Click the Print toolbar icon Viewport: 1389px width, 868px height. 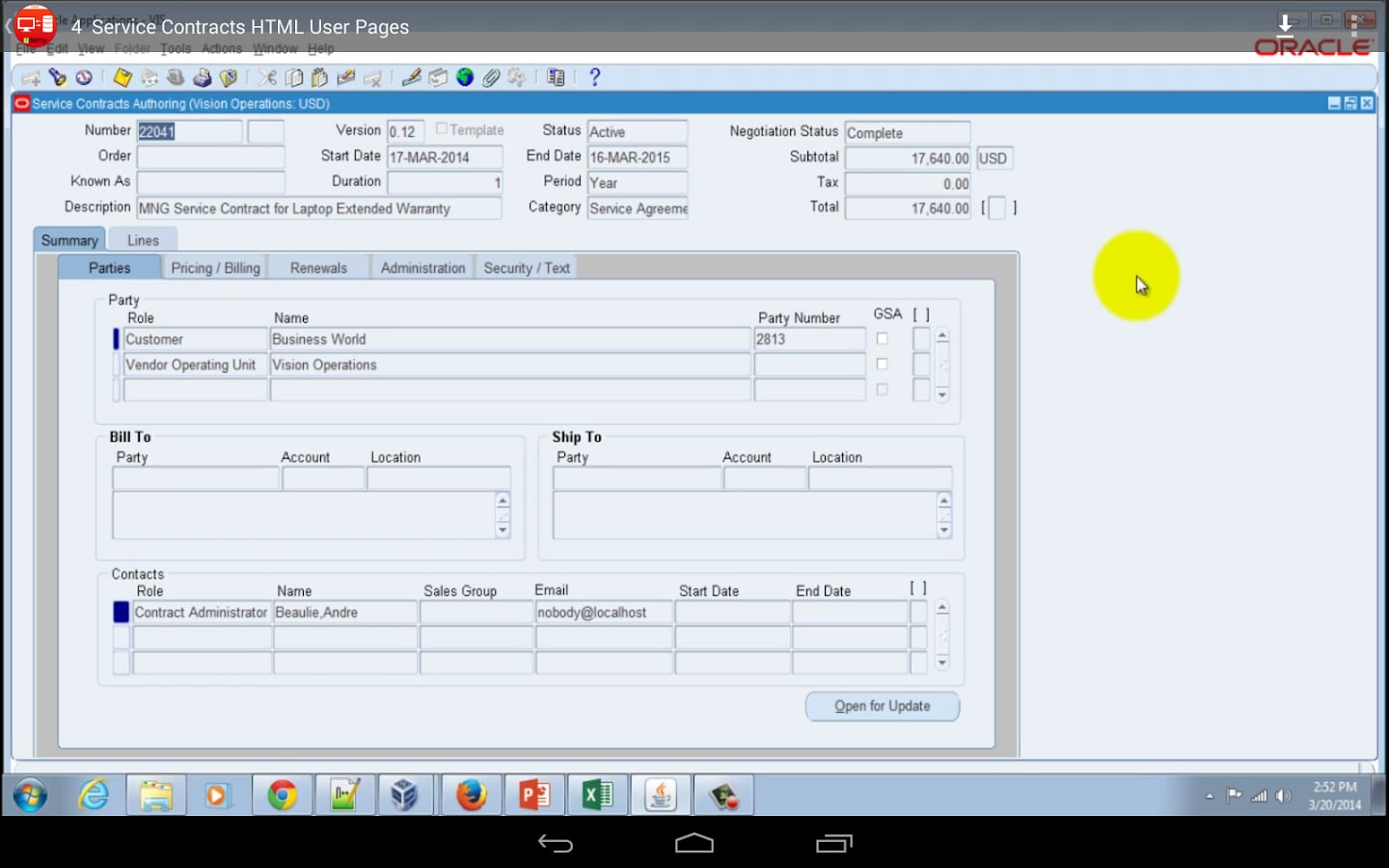tap(202, 77)
